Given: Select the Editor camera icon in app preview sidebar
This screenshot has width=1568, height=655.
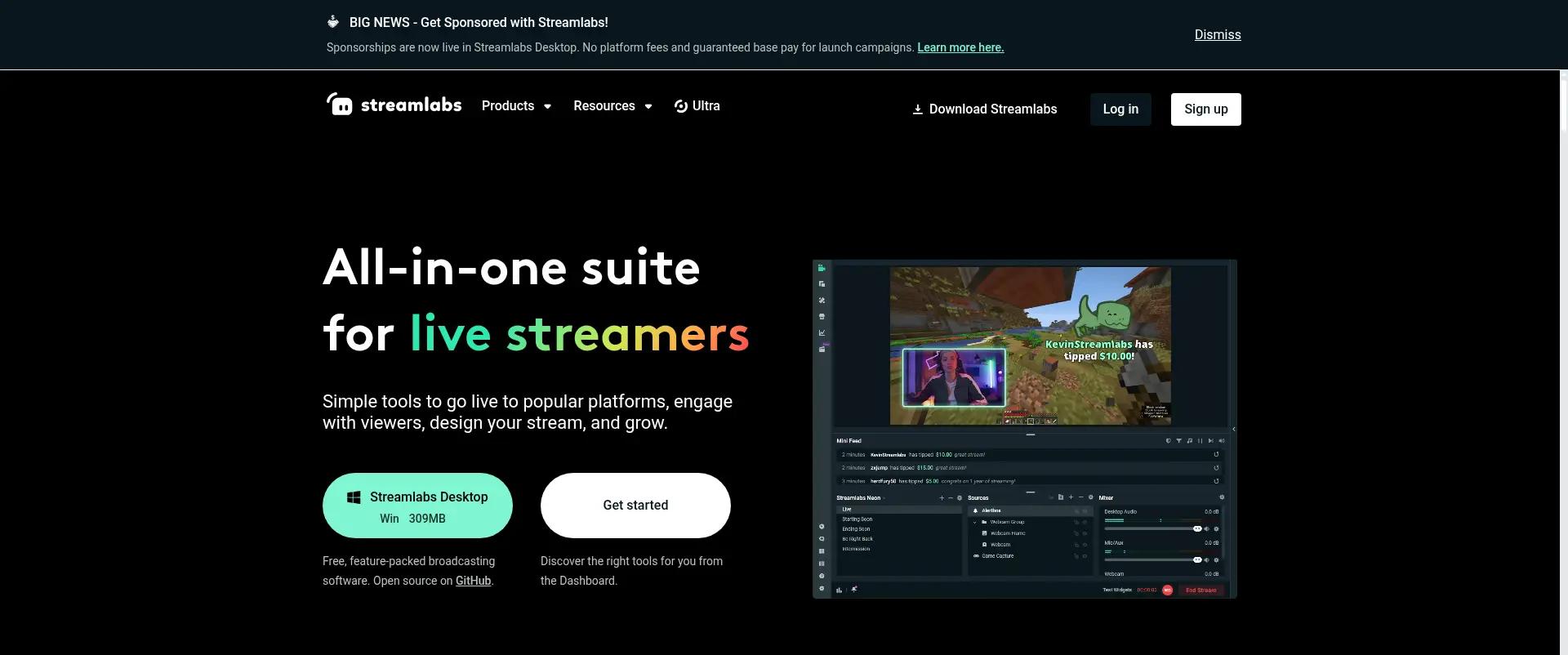Looking at the screenshot, I should 822,268.
